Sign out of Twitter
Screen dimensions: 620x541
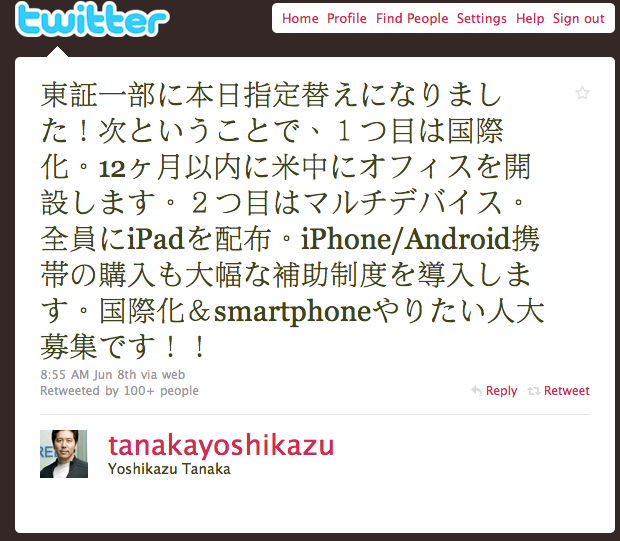tap(579, 19)
